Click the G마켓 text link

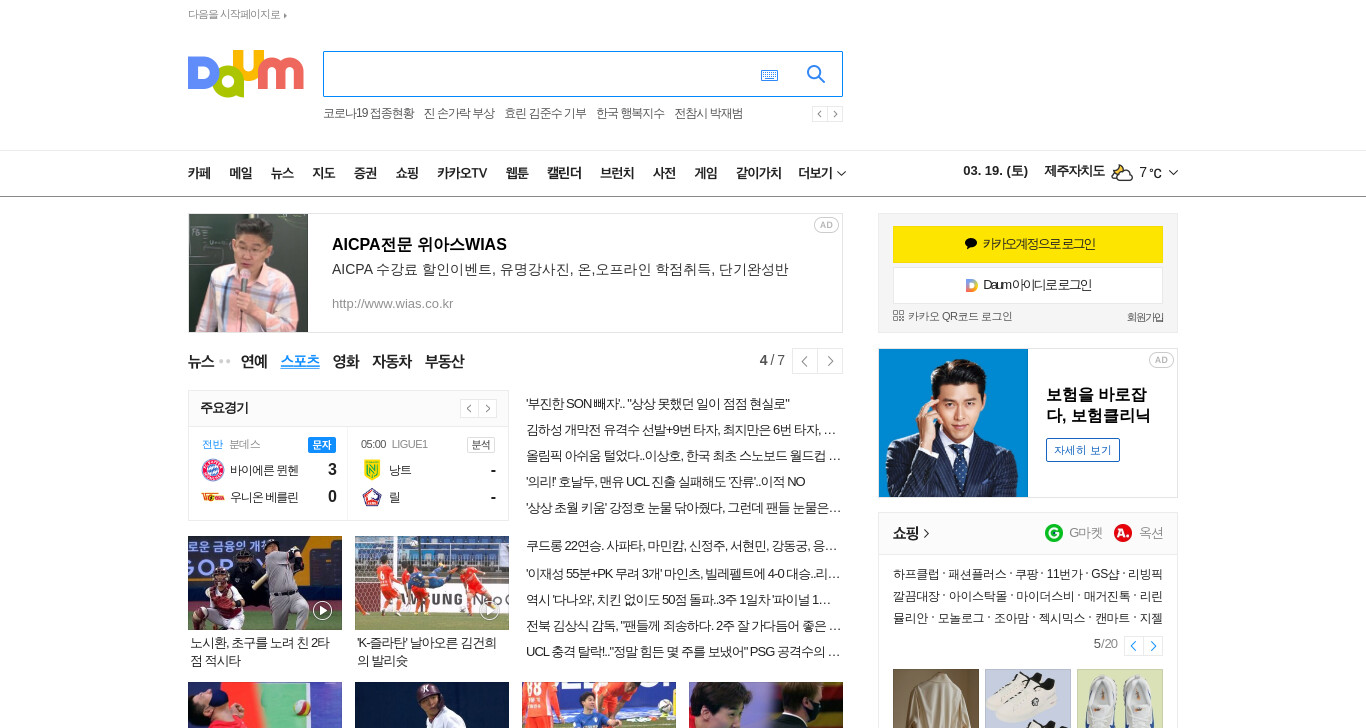pos(1086,533)
